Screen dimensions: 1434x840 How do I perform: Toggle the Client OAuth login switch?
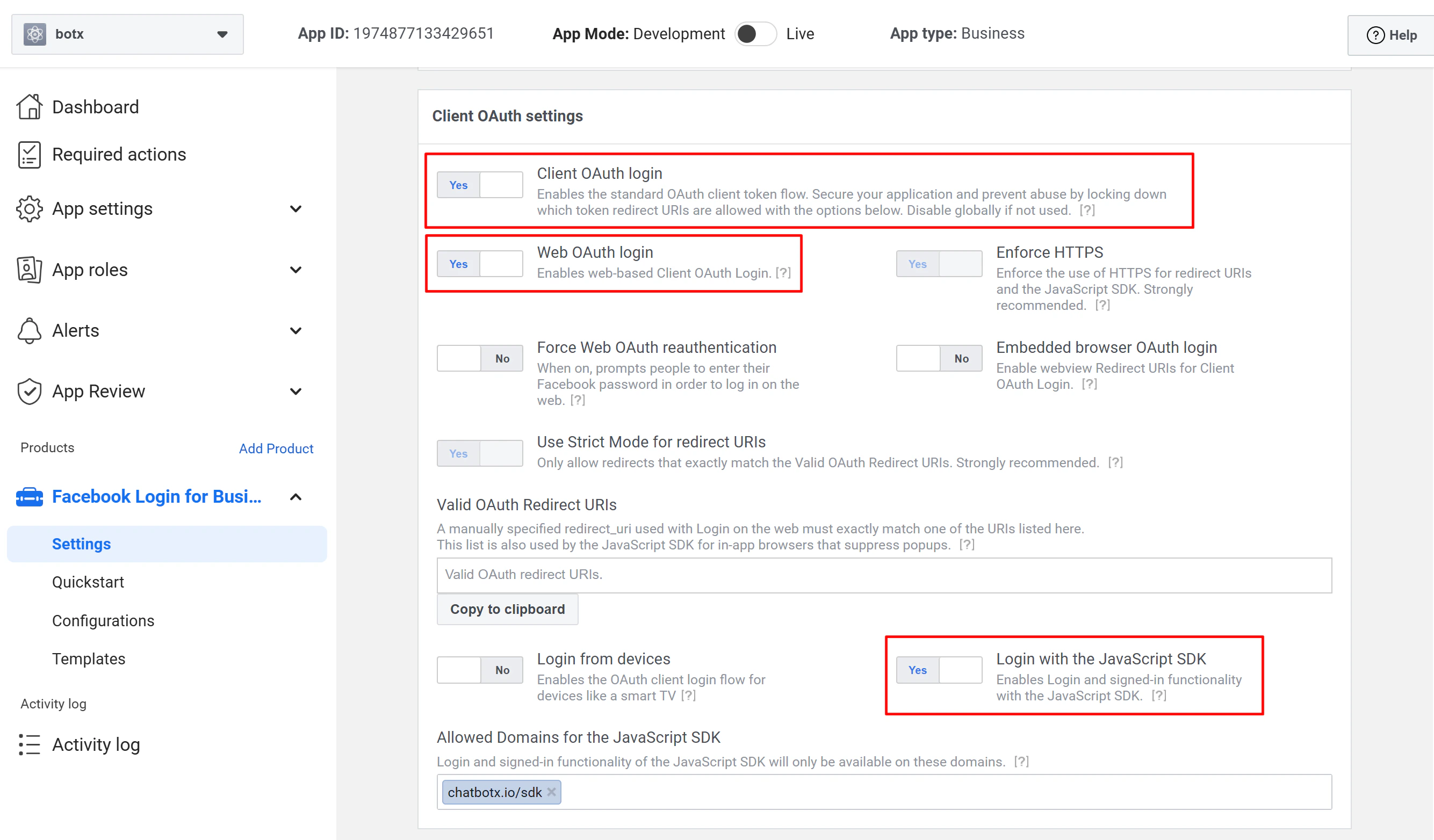480,185
